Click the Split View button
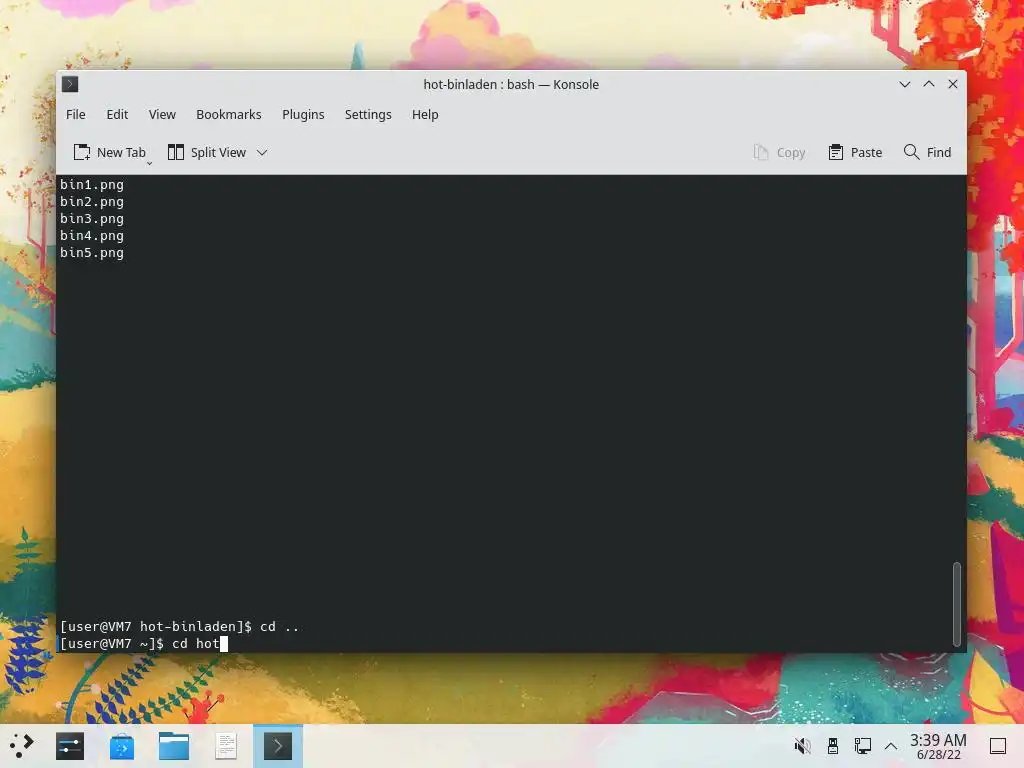The height and width of the screenshot is (768, 1024). click(206, 152)
